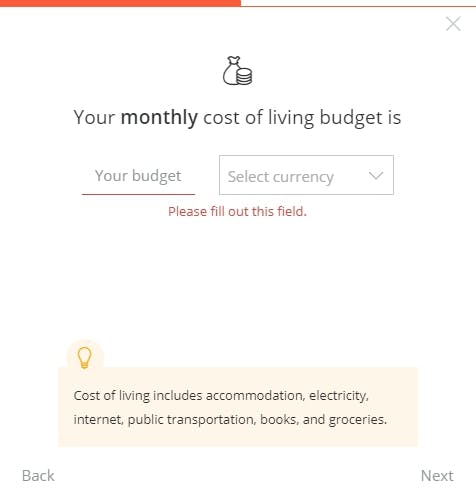This screenshot has width=476, height=498.
Task: Proceed using the Next button
Action: (x=437, y=475)
